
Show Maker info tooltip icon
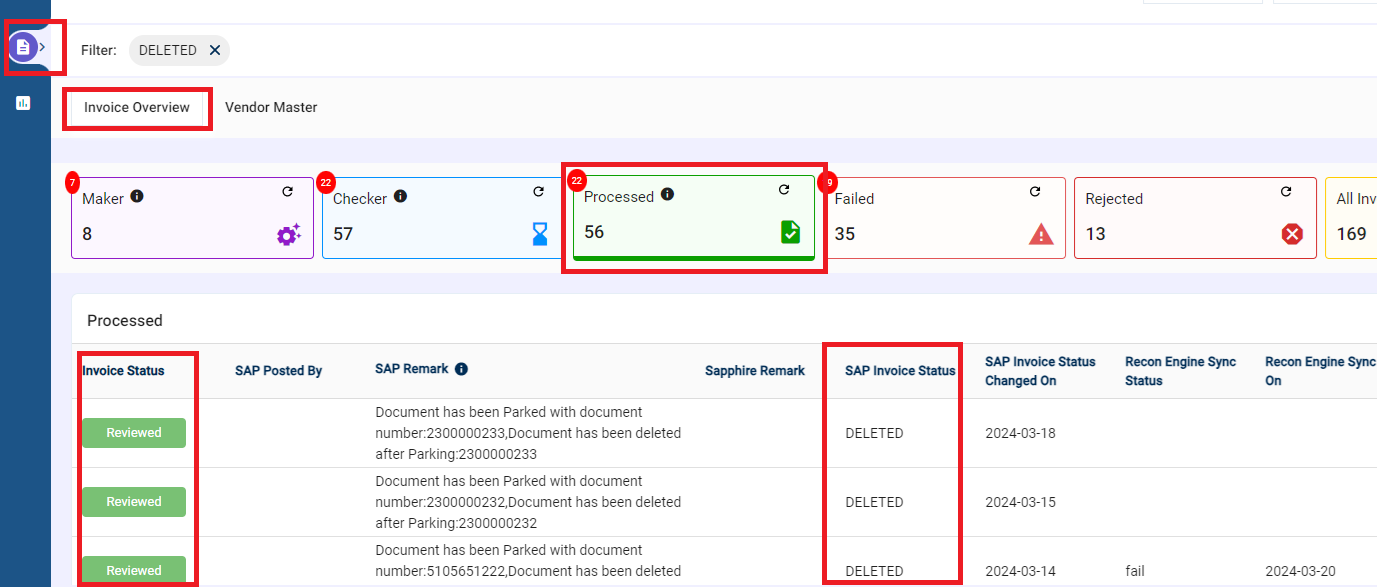137,196
